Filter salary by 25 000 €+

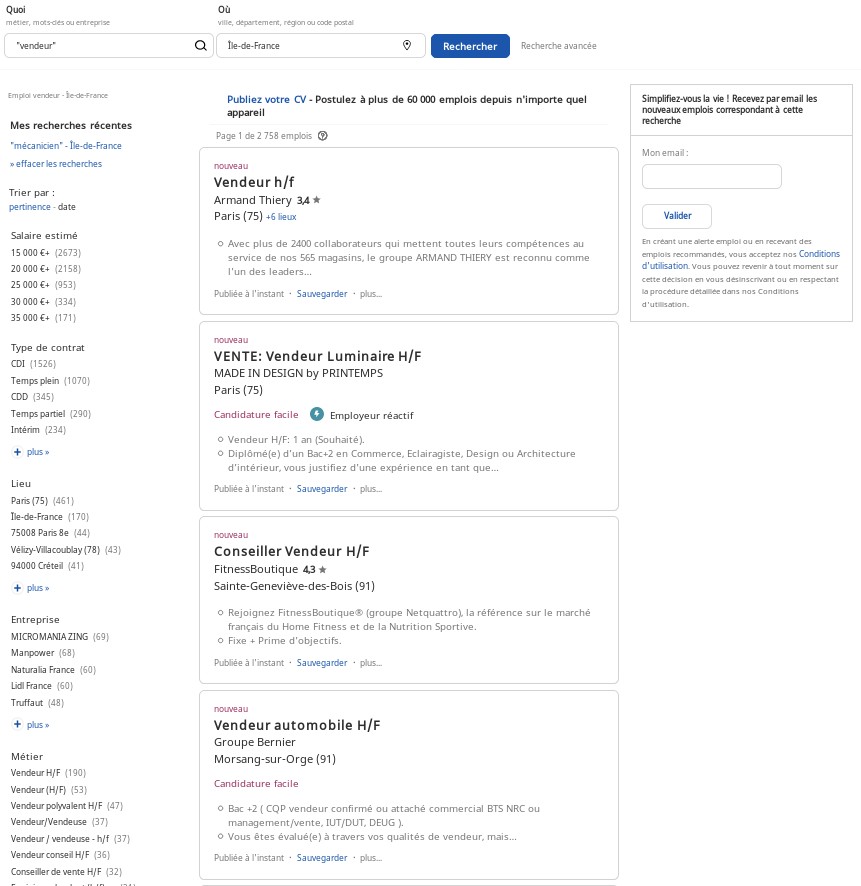30,285
